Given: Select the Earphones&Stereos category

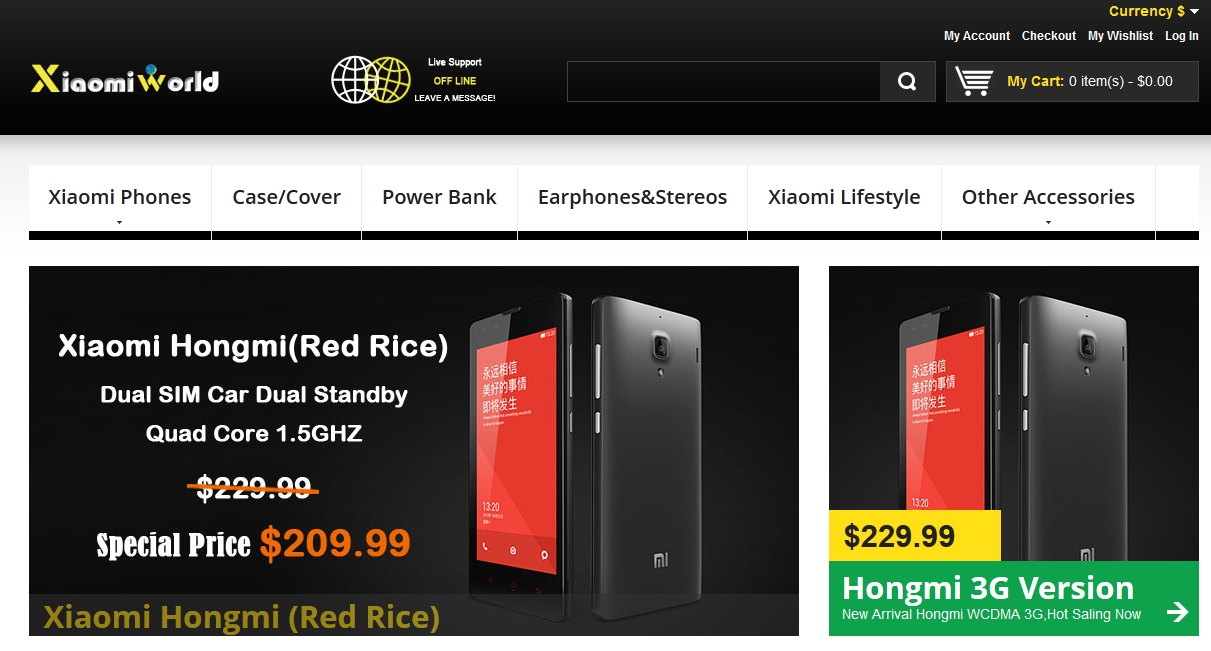Looking at the screenshot, I should click(633, 198).
